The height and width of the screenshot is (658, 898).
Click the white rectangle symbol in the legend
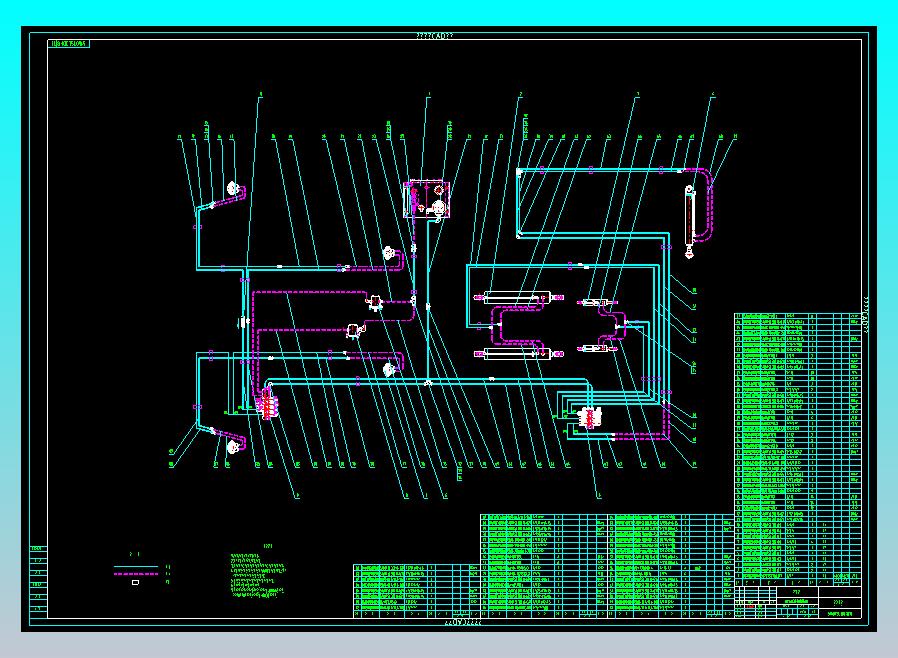(x=135, y=582)
